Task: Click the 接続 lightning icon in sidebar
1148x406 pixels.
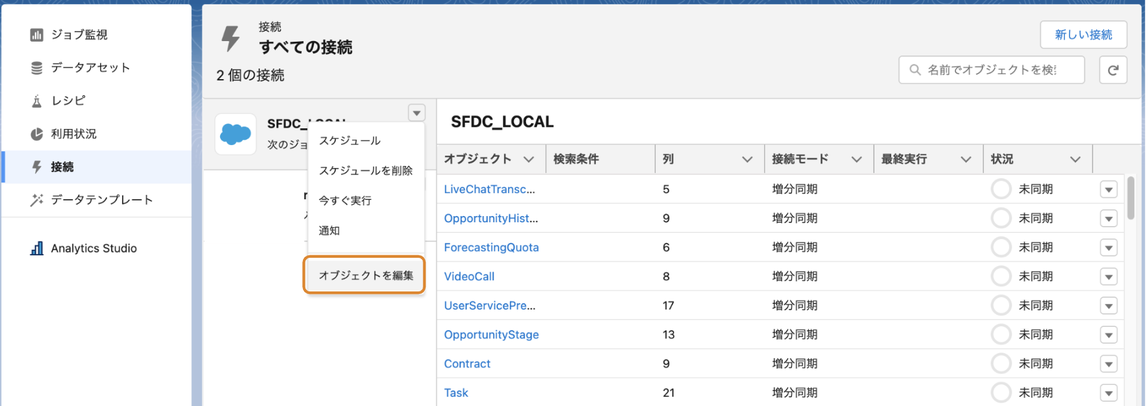Action: 37,167
